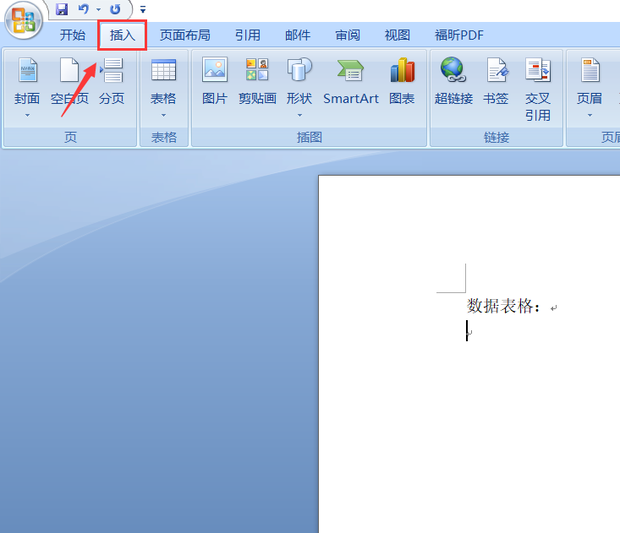Switch to the 页面布局 tab
The width and height of the screenshot is (620, 533).
[185, 35]
